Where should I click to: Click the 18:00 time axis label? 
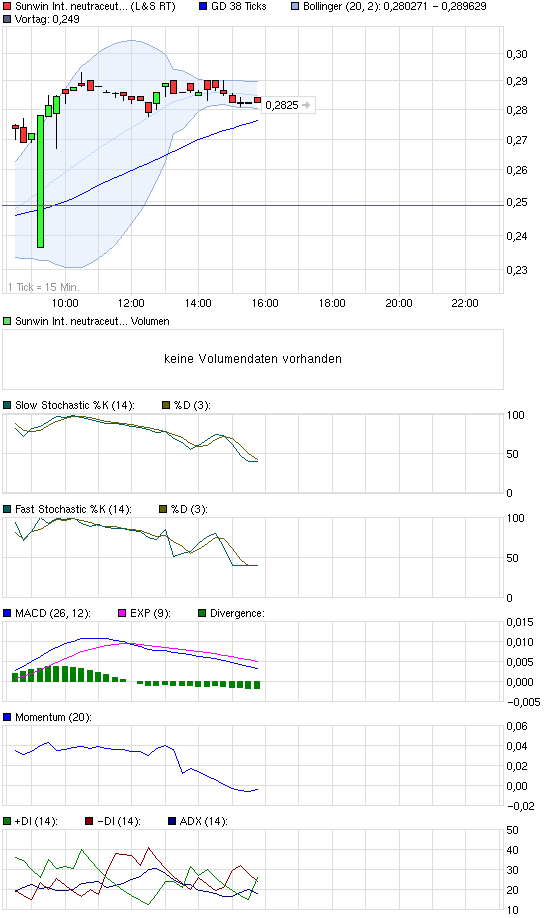pos(332,303)
